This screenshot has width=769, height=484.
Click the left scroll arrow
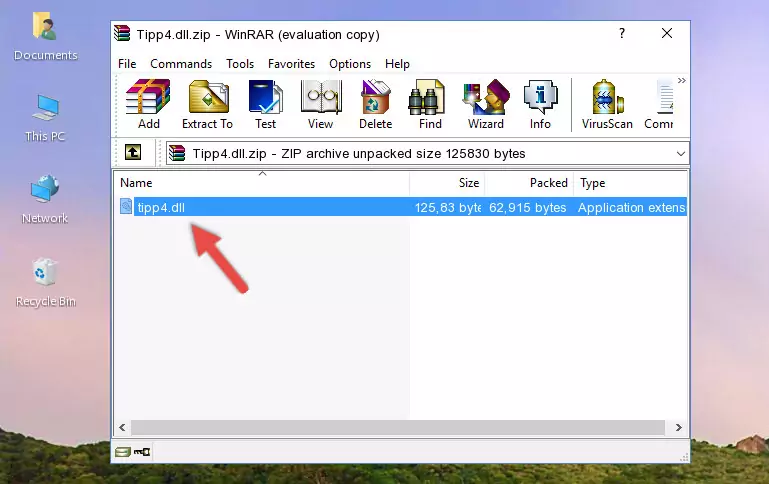122,427
